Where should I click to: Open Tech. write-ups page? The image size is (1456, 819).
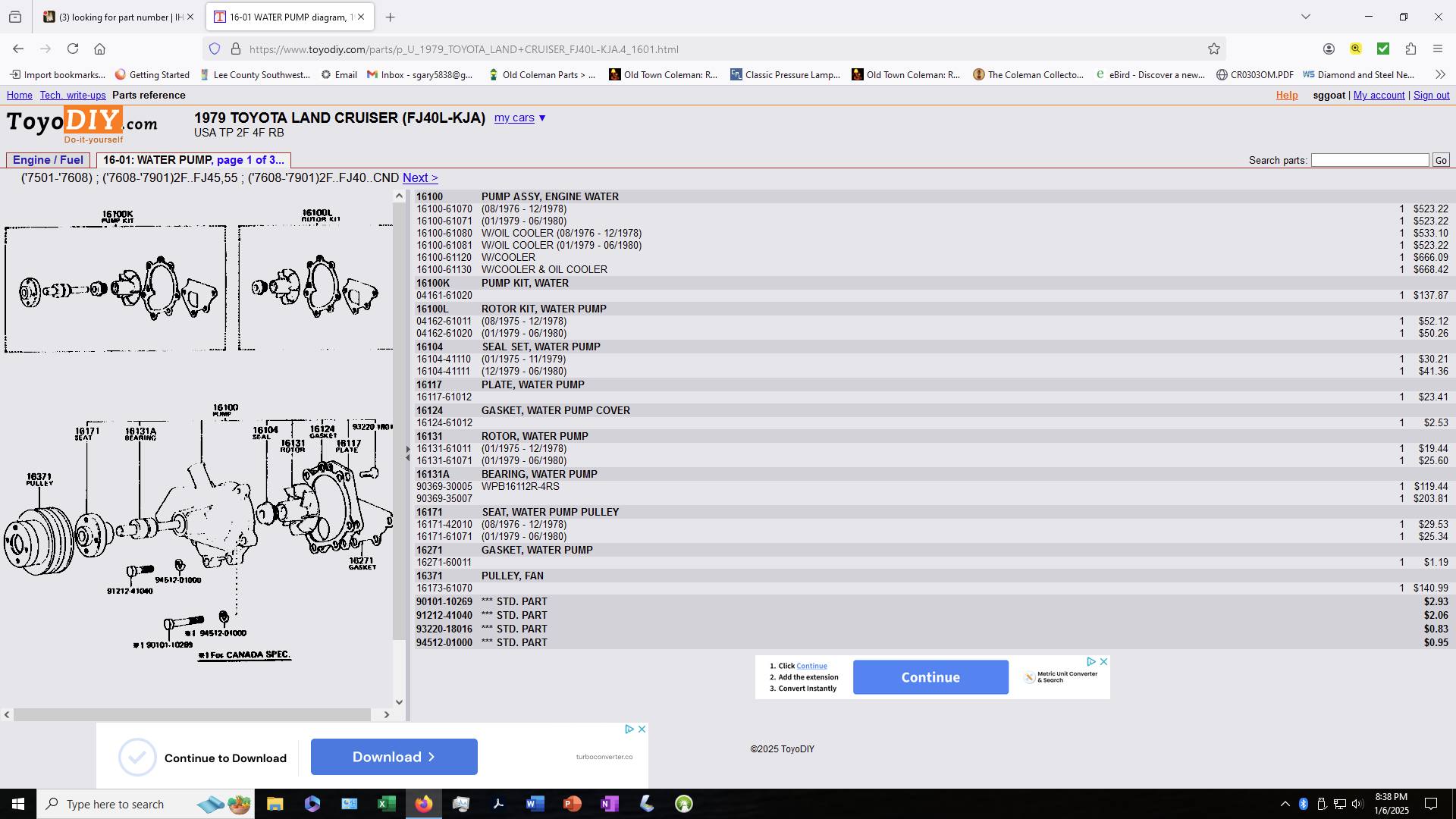pyautogui.click(x=73, y=95)
